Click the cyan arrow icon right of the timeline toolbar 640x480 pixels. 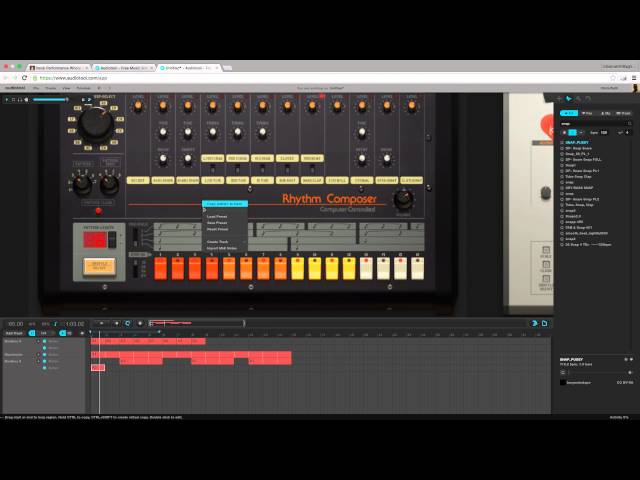point(535,323)
